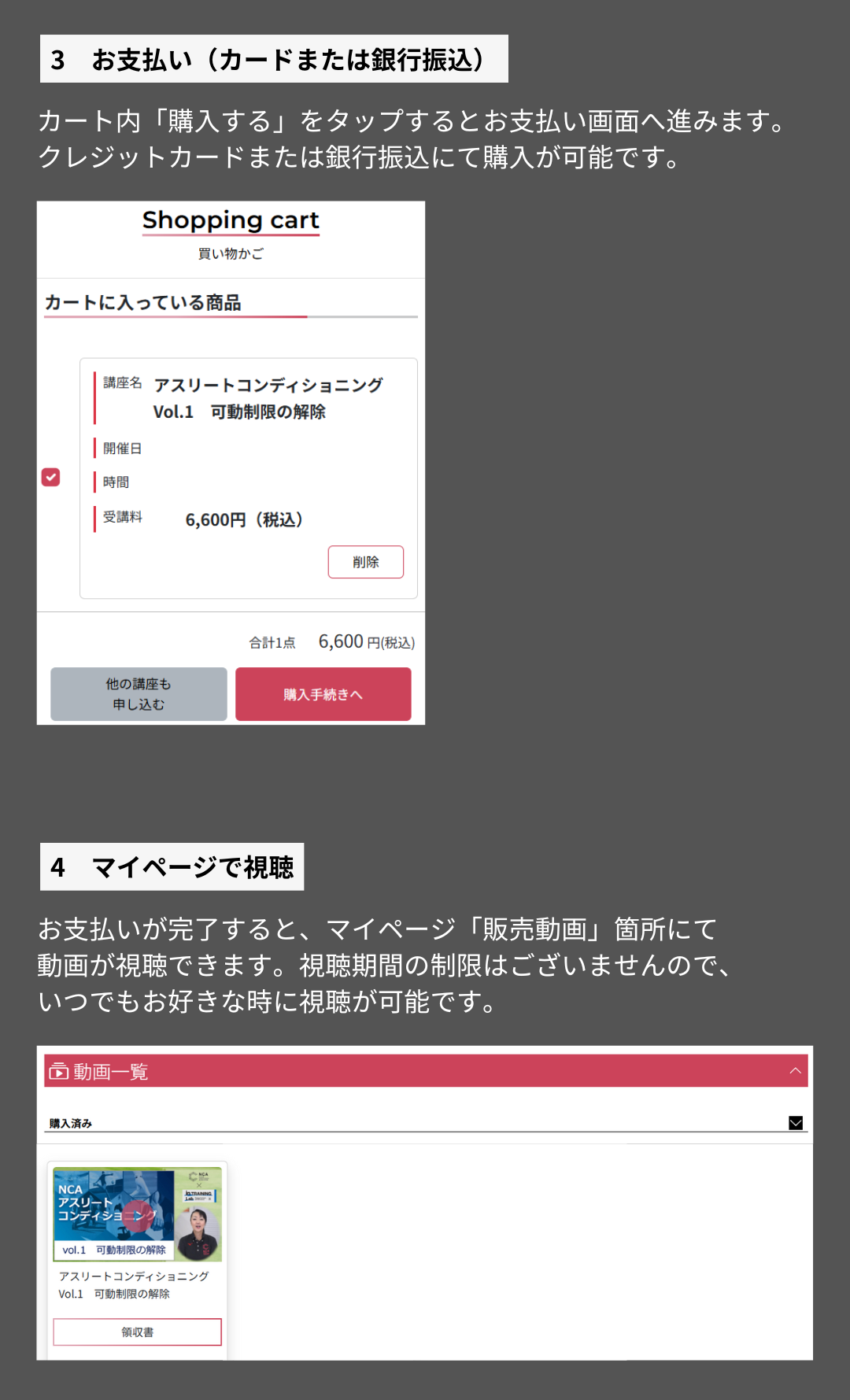Click the step 4 マイページで視聴 heading

coord(172,866)
